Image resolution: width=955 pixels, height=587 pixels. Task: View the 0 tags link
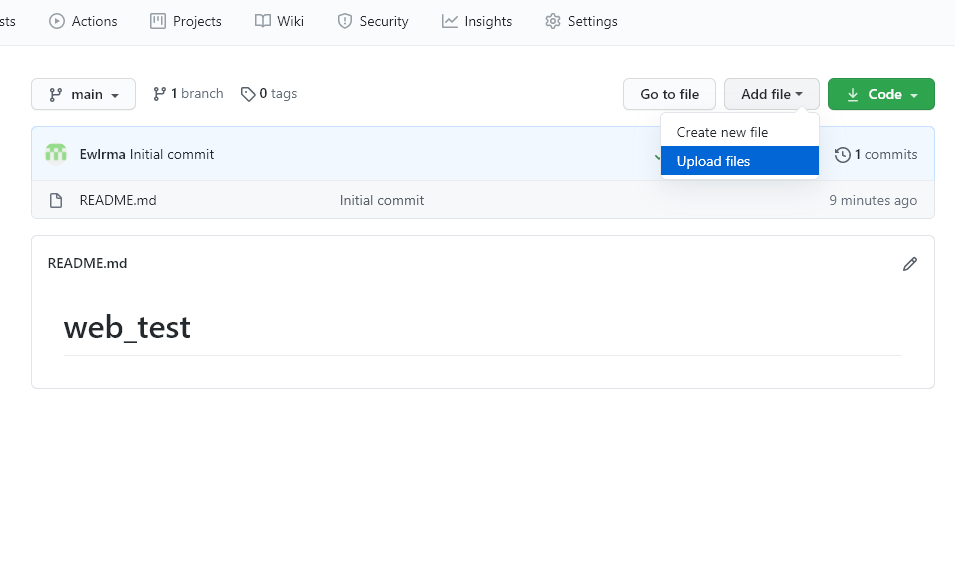(269, 94)
